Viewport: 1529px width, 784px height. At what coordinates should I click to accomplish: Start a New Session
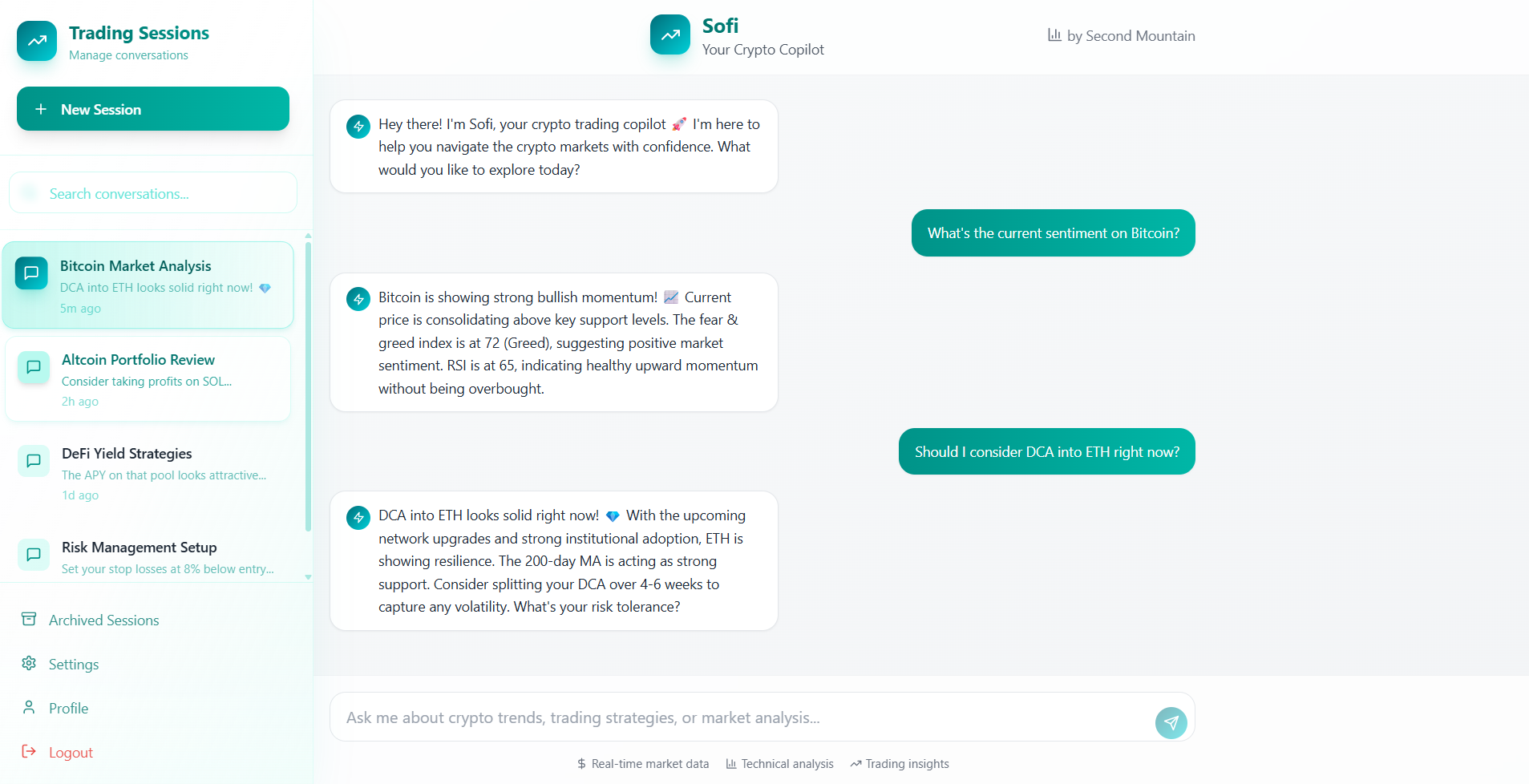[x=152, y=108]
